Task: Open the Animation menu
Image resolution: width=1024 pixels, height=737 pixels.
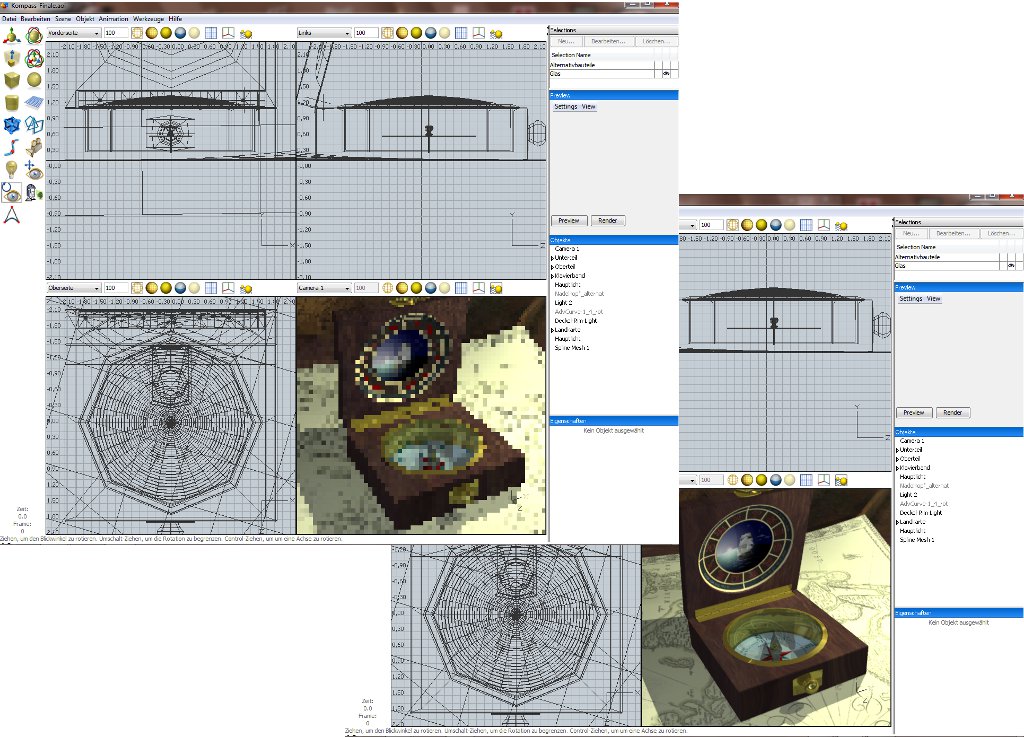Action: click(114, 19)
